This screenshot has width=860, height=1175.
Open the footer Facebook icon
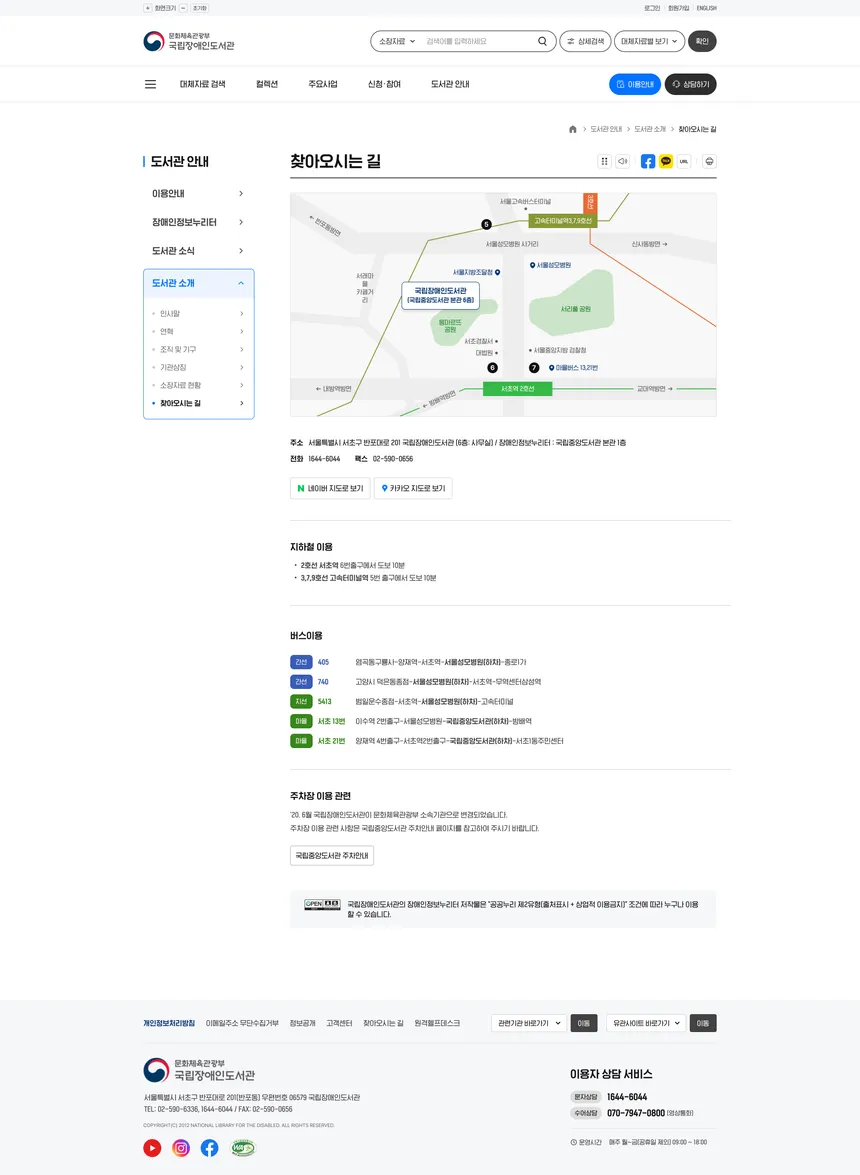(x=210, y=1147)
